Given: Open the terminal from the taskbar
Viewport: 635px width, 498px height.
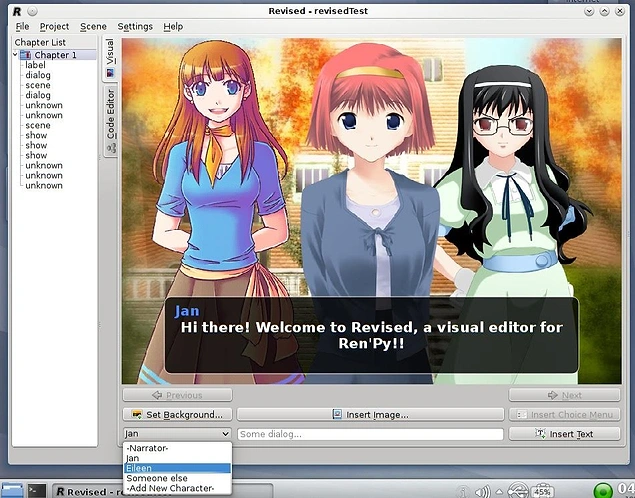Looking at the screenshot, I should pyautogui.click(x=36, y=491).
